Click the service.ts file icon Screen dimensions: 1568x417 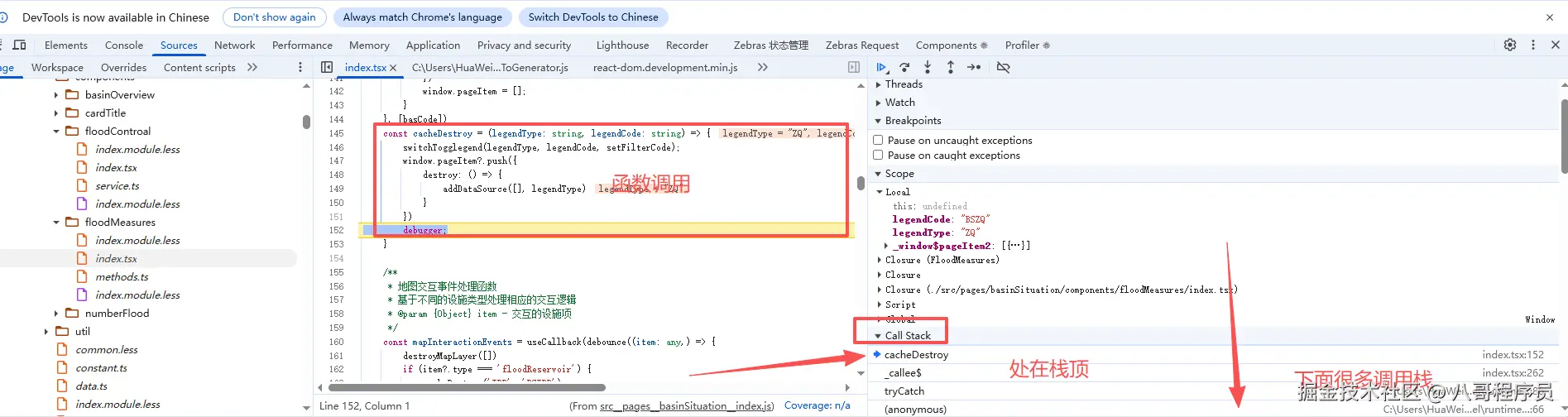[82, 185]
